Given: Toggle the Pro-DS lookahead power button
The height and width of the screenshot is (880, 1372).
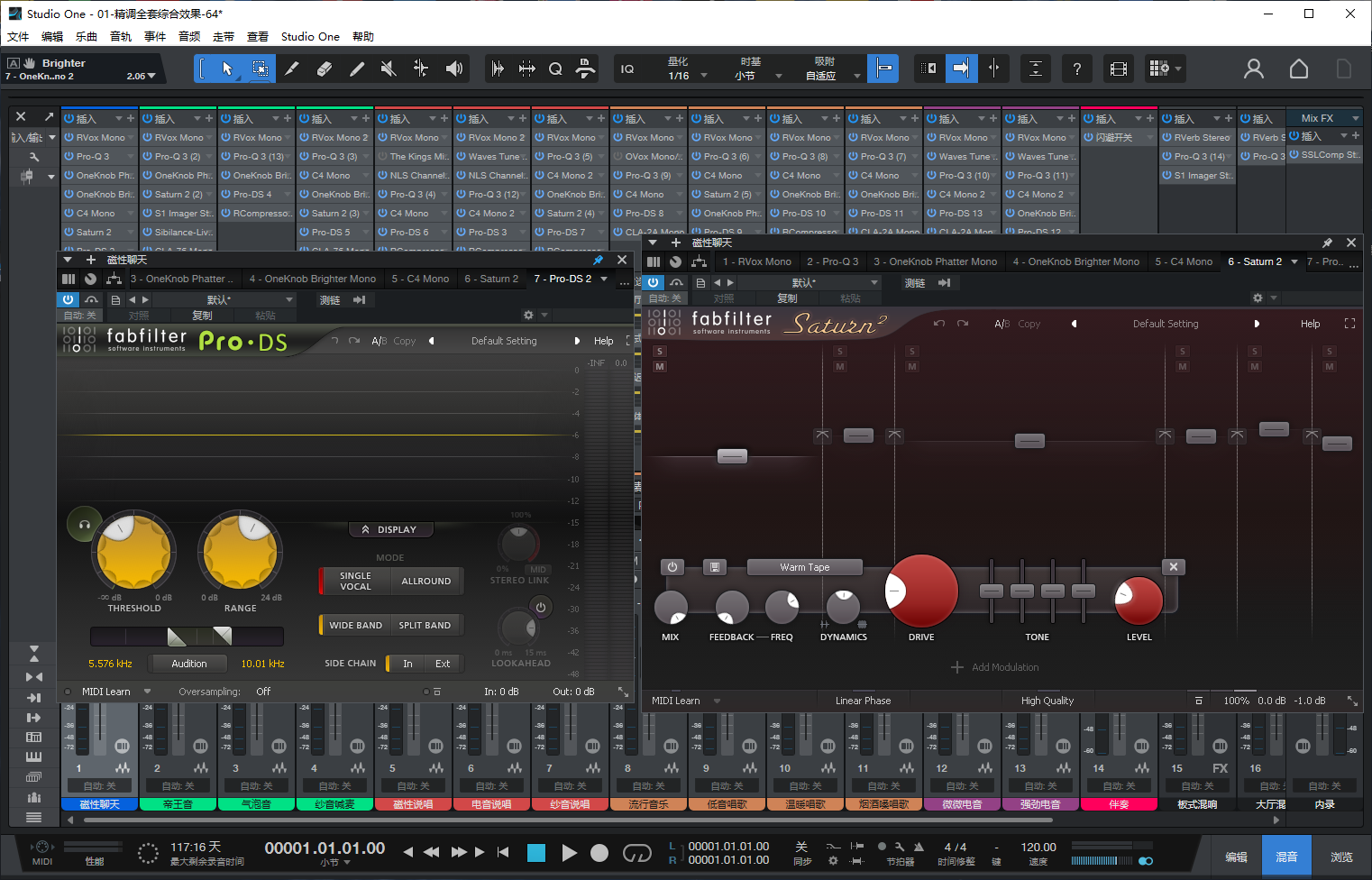Looking at the screenshot, I should tap(541, 607).
